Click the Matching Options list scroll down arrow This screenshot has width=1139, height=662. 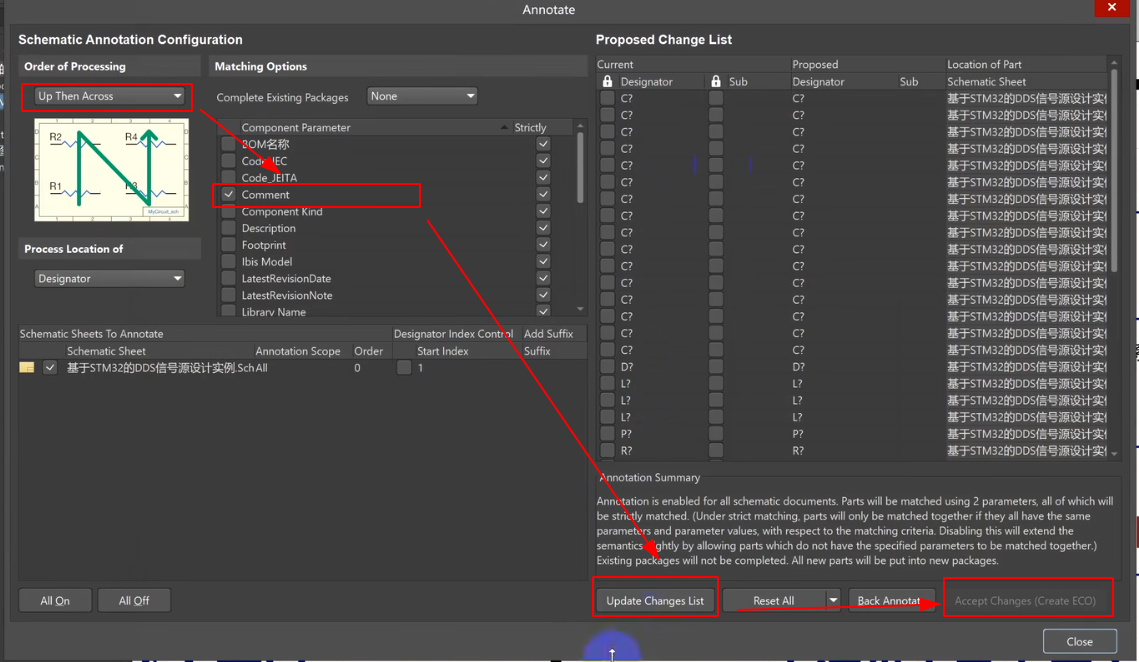pyautogui.click(x=580, y=309)
